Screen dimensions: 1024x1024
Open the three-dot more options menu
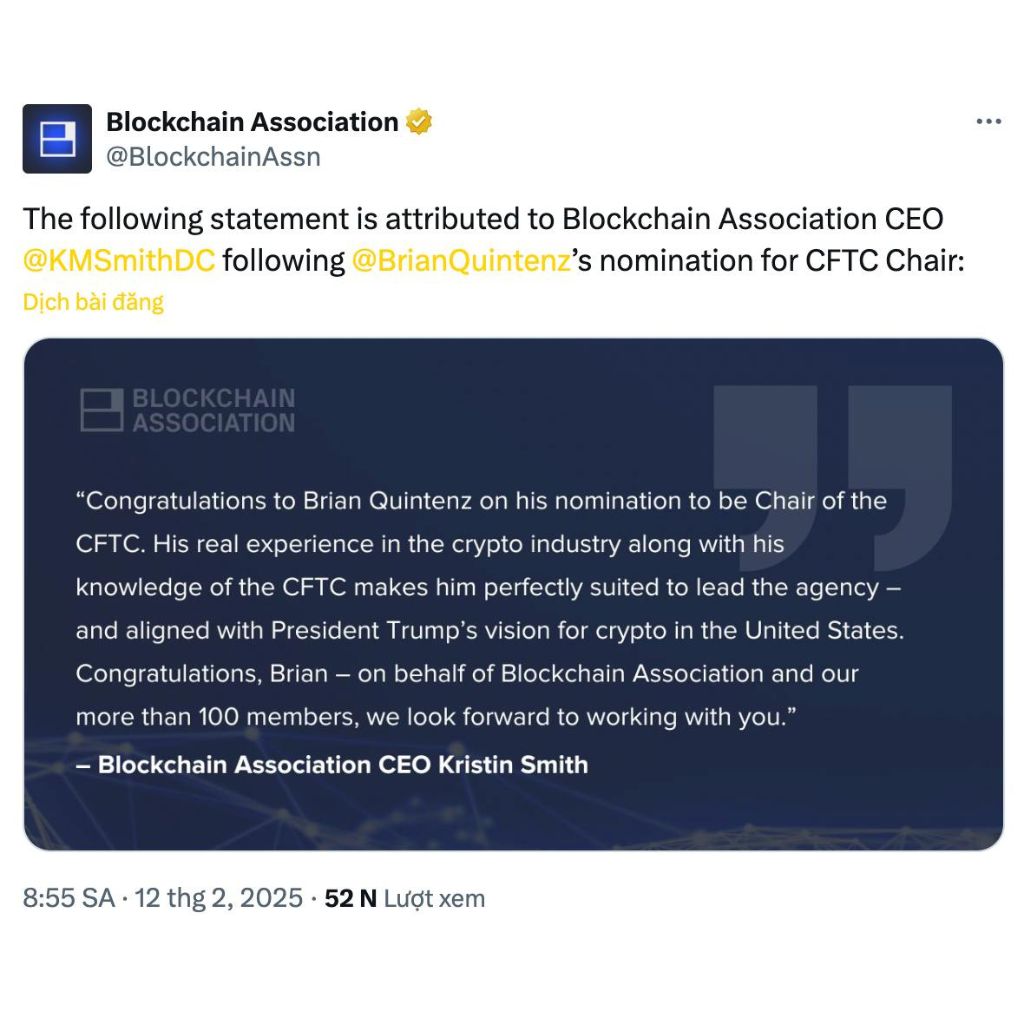coord(988,121)
